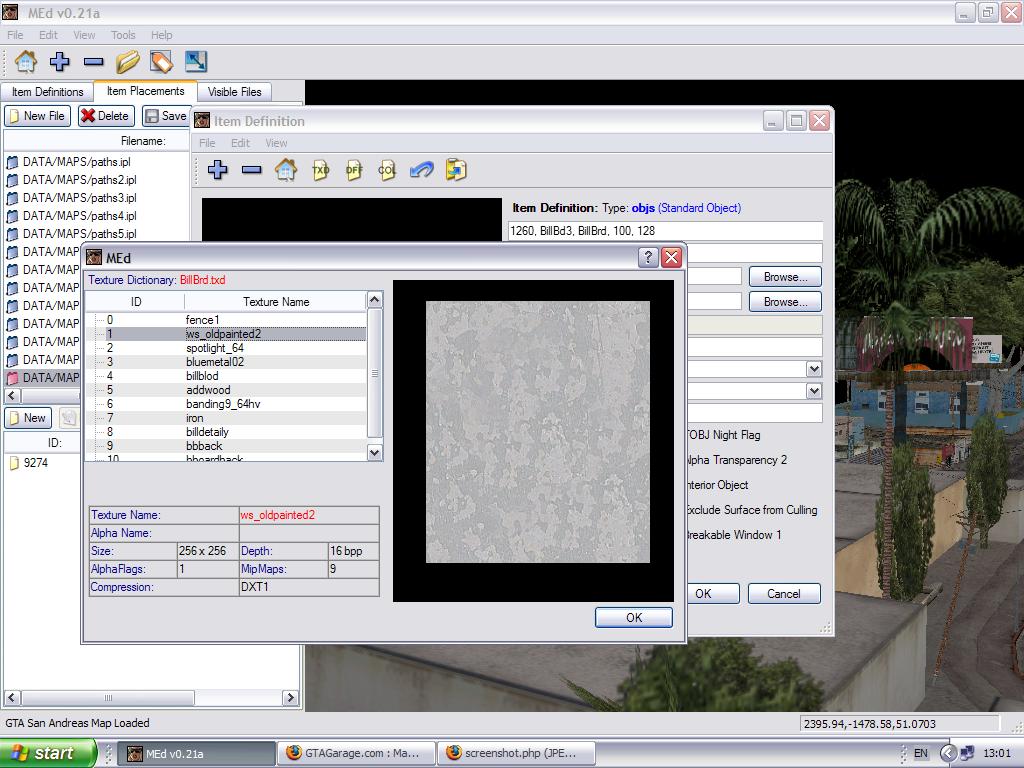The height and width of the screenshot is (768, 1024).
Task: Open the Help menu in main window
Action: pos(161,35)
